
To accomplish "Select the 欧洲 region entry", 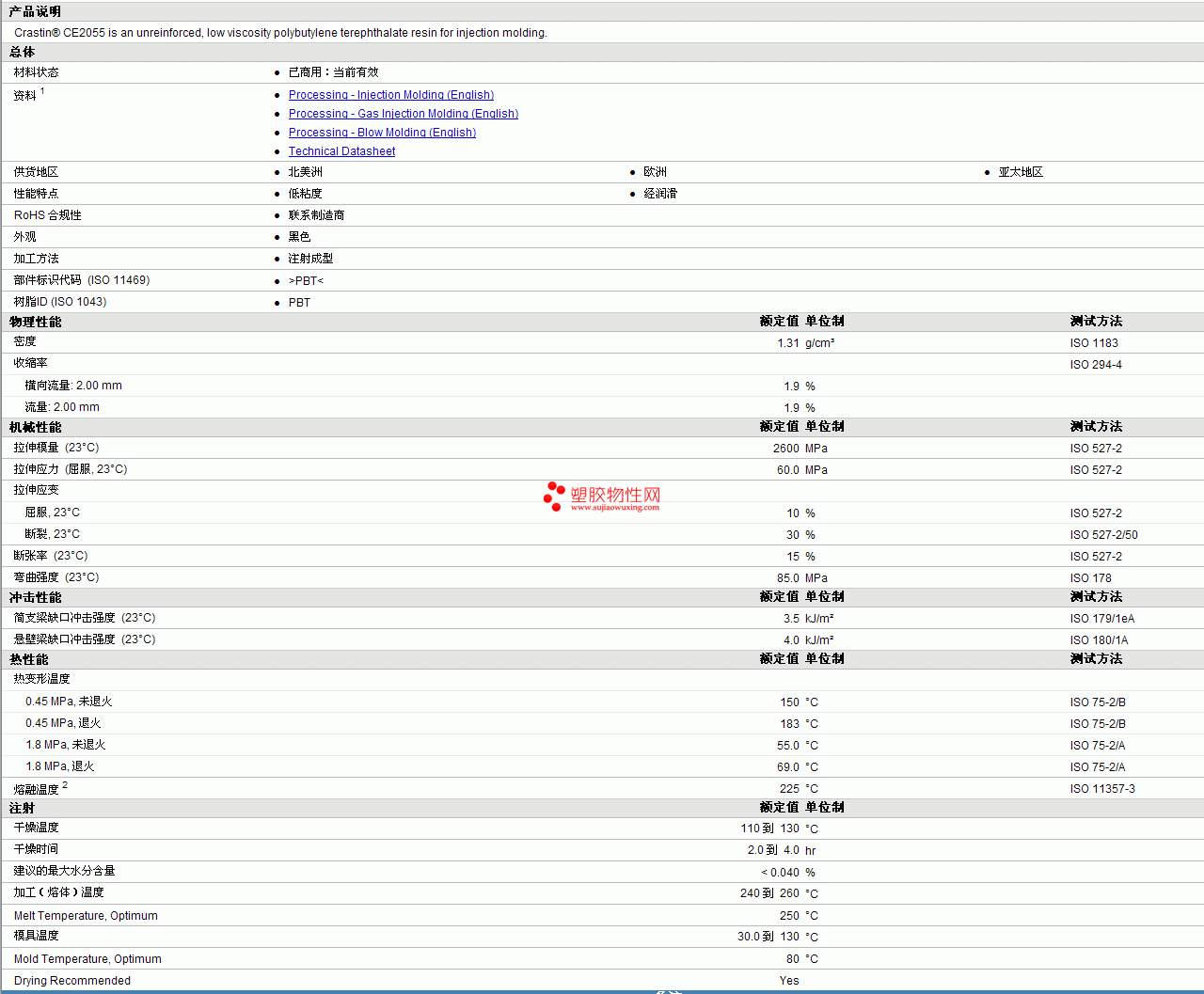I will (656, 172).
